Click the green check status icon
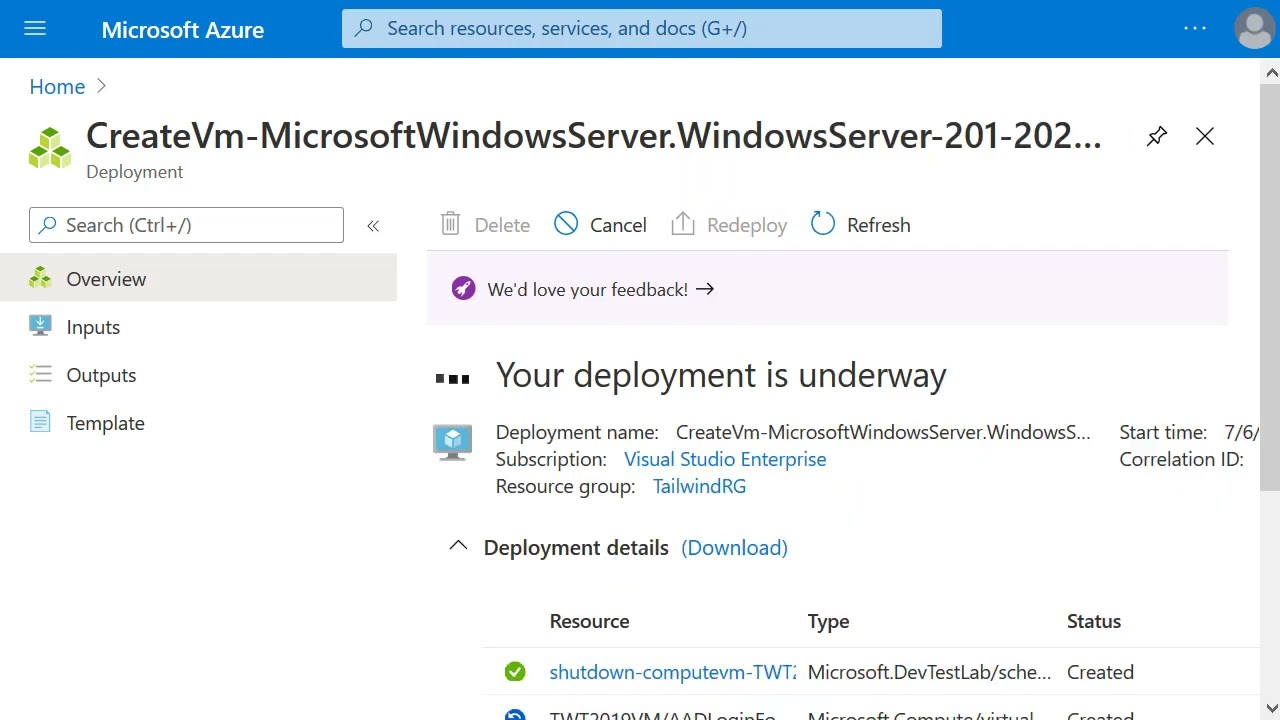 [x=515, y=672]
